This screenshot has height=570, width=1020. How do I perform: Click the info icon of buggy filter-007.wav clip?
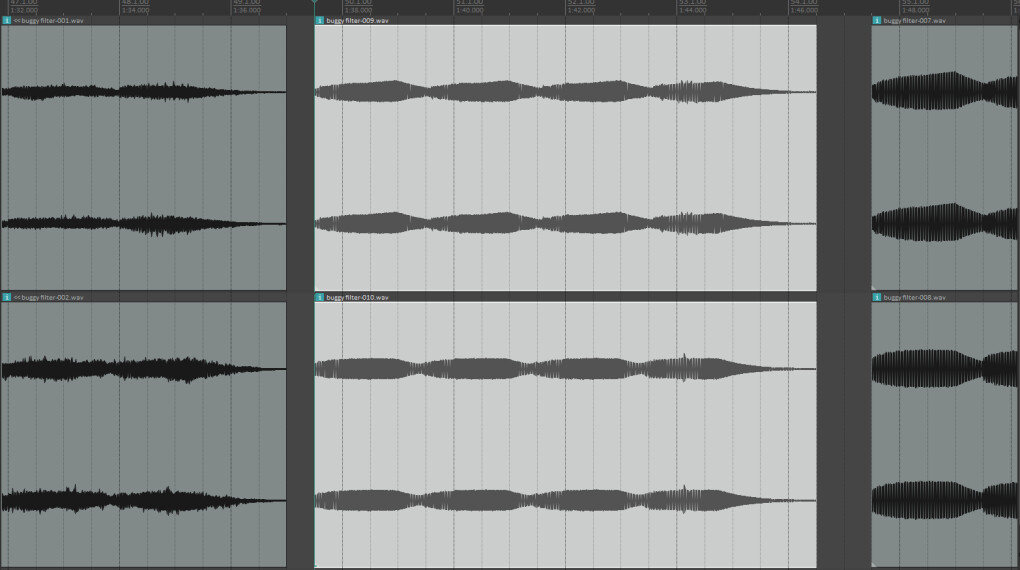pos(876,21)
